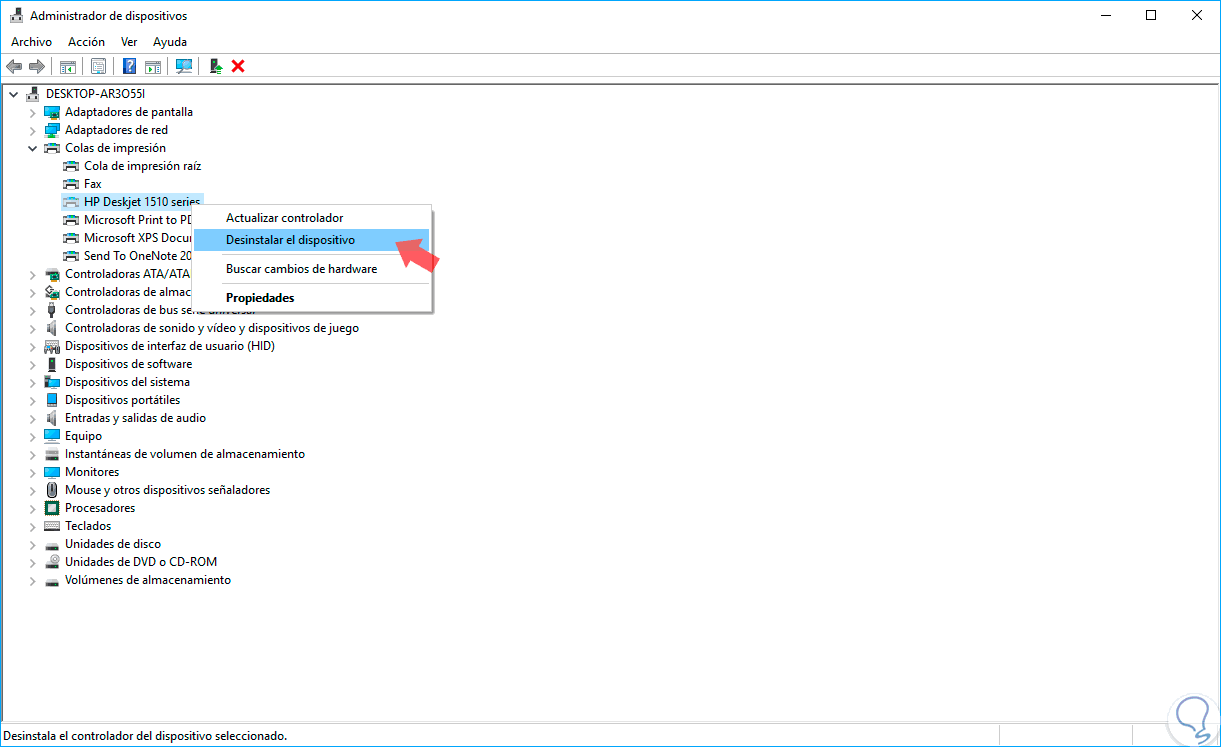Select Controladoras de almacenamiento row
The width and height of the screenshot is (1221, 747).
click(127, 292)
